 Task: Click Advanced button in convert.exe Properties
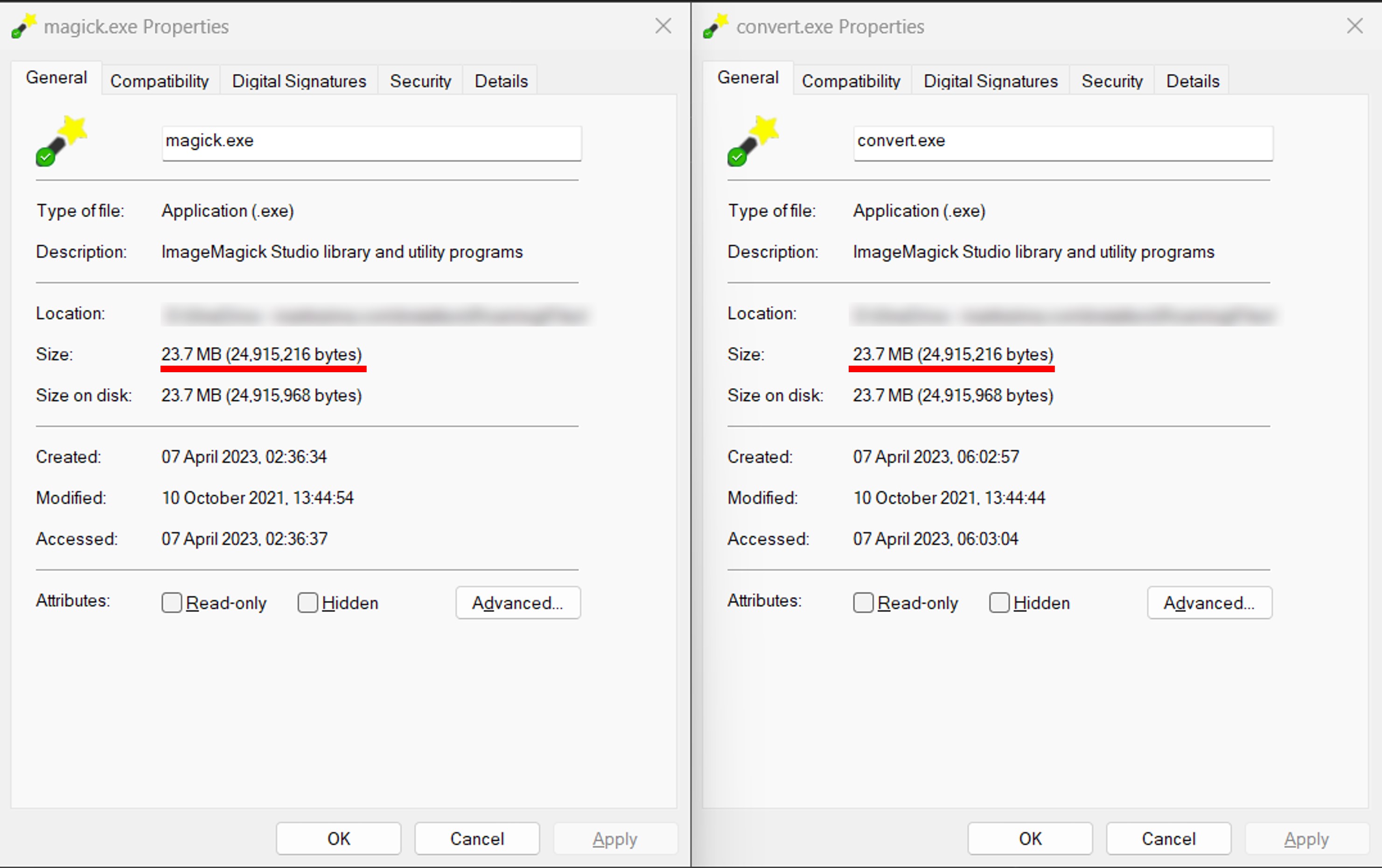[1210, 603]
